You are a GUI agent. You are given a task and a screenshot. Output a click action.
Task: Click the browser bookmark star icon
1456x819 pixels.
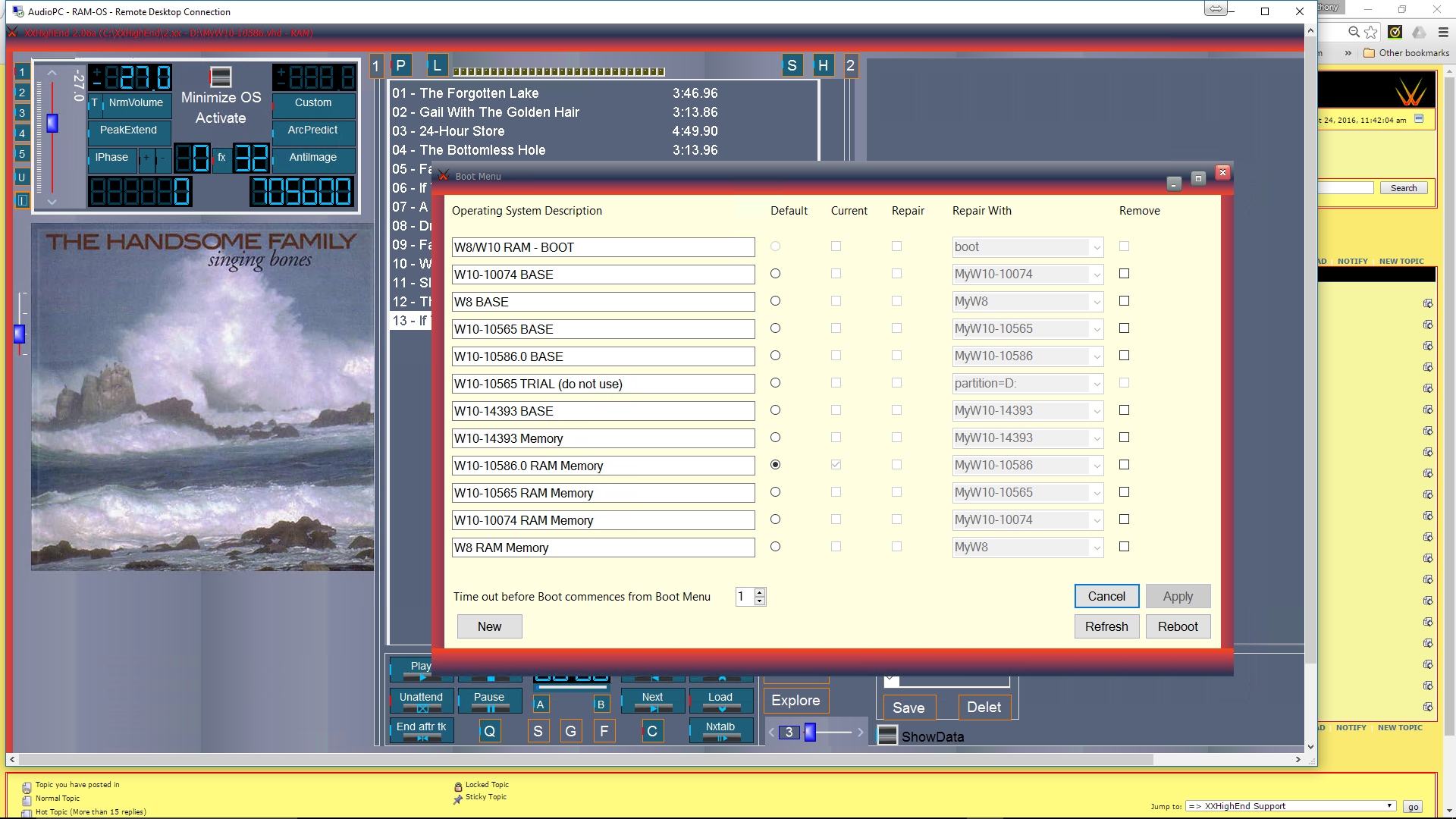click(1371, 32)
